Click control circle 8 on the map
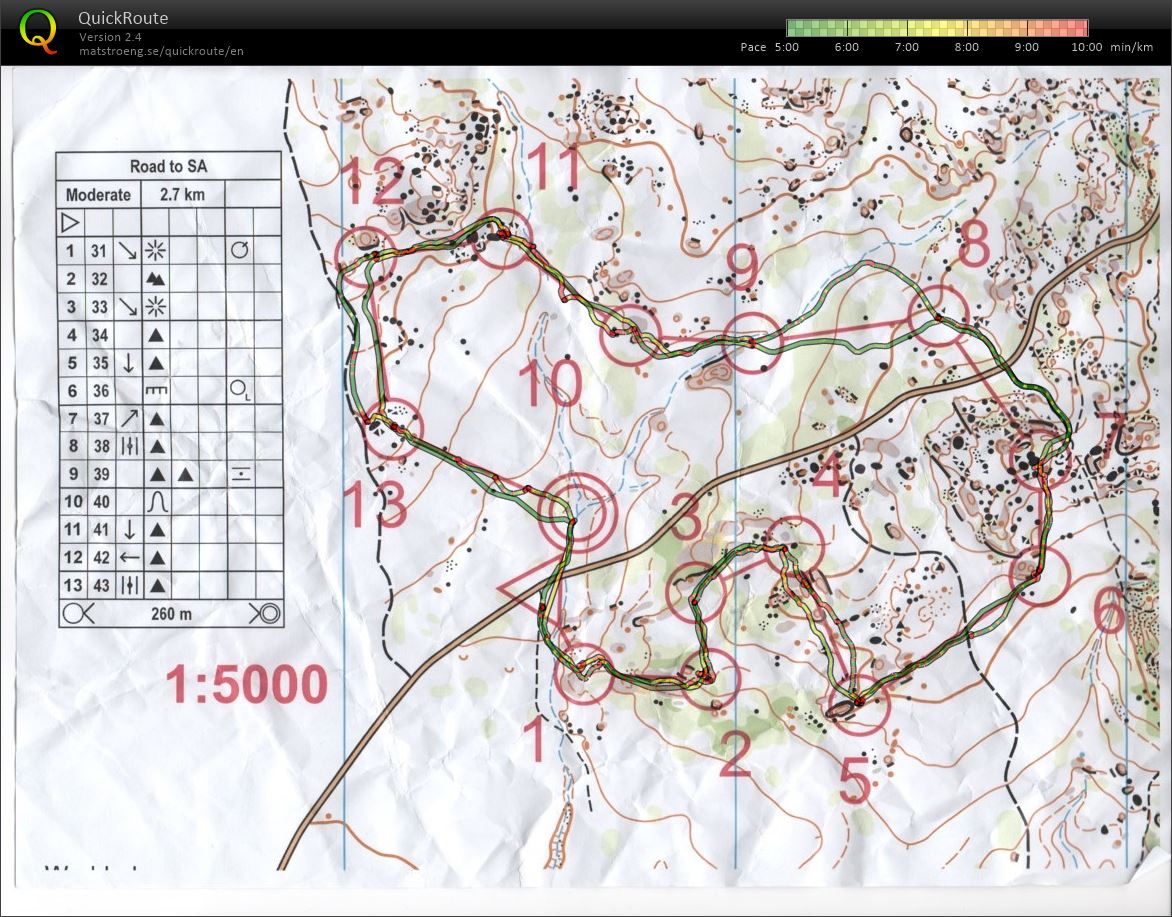This screenshot has width=1172, height=917. (x=937, y=316)
